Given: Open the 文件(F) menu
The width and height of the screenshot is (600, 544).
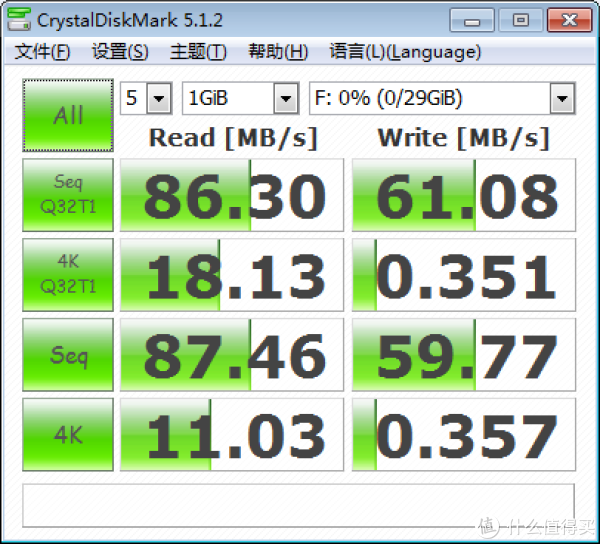Looking at the screenshot, I should pyautogui.click(x=42, y=52).
